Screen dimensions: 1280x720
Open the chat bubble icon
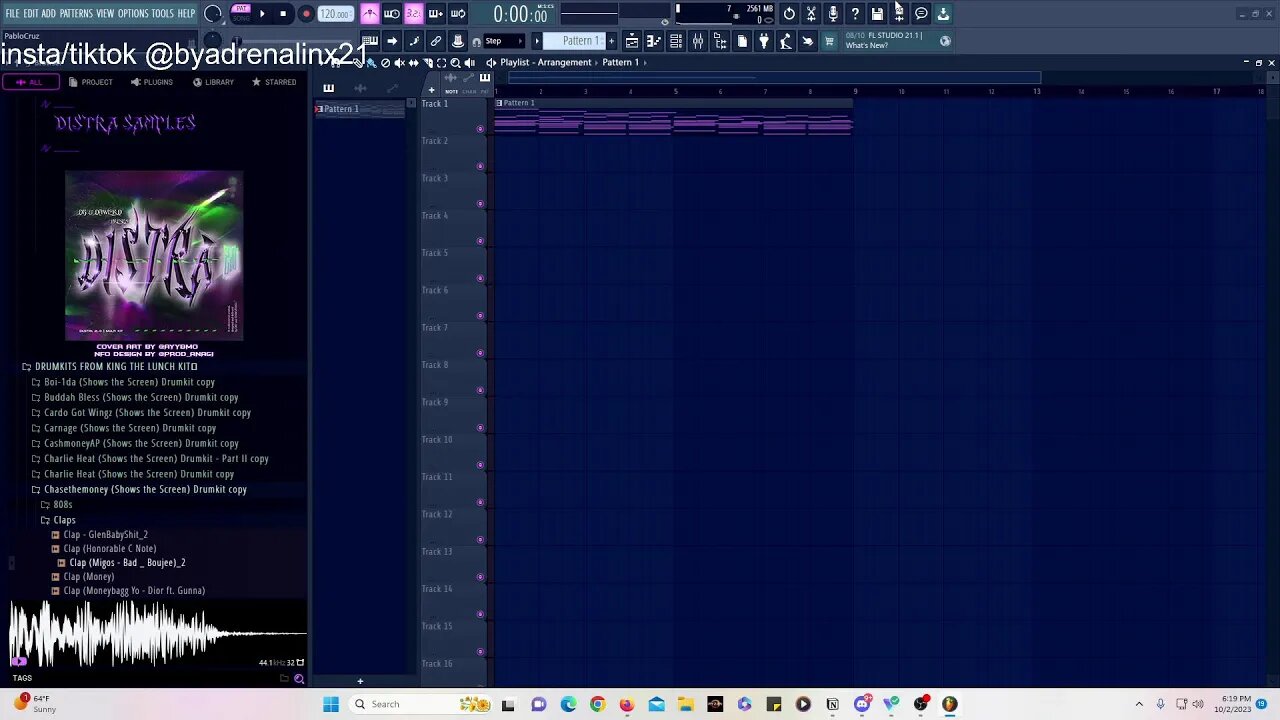click(x=921, y=14)
